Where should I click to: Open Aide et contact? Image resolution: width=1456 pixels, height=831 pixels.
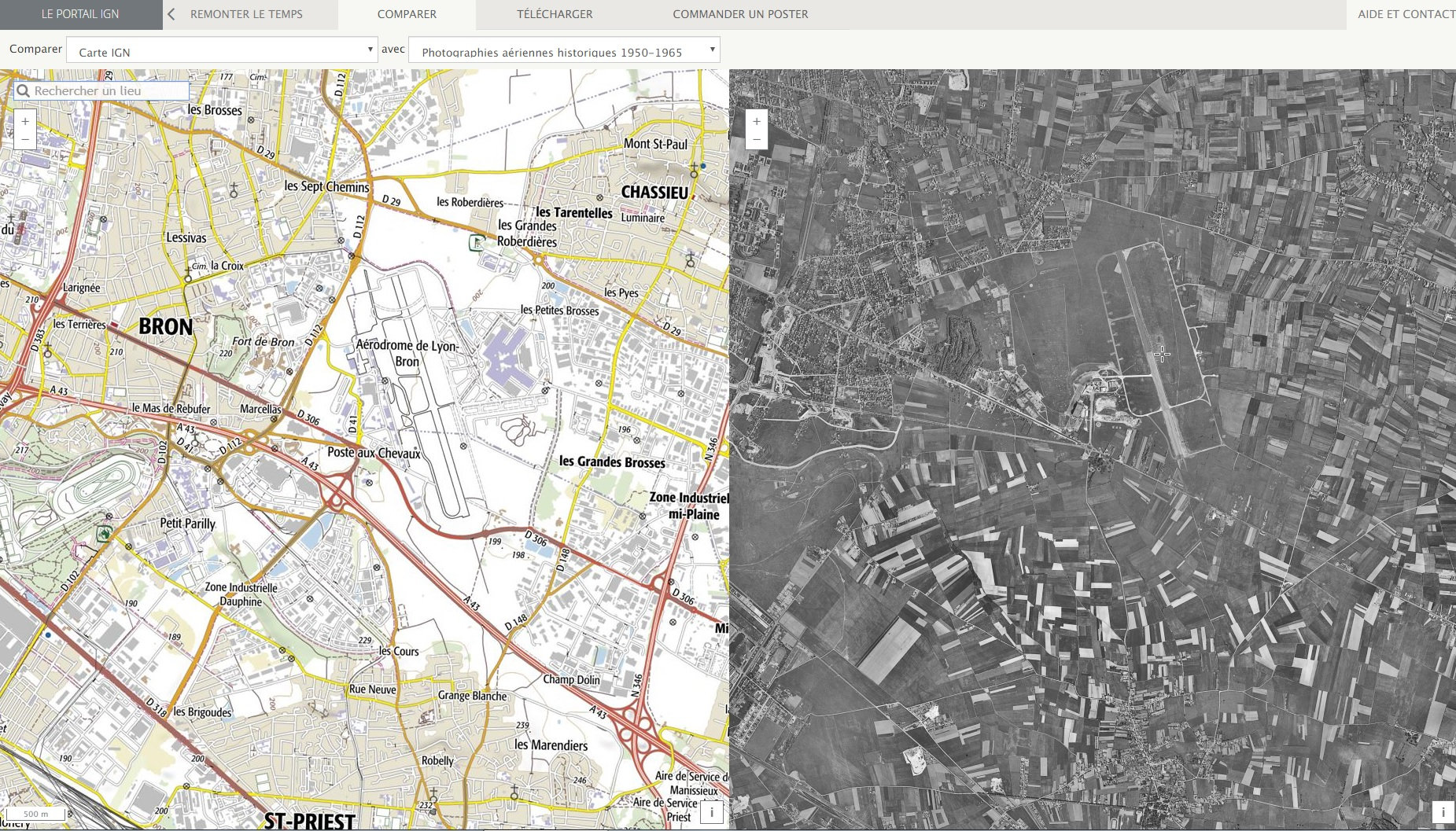pyautogui.click(x=1406, y=14)
